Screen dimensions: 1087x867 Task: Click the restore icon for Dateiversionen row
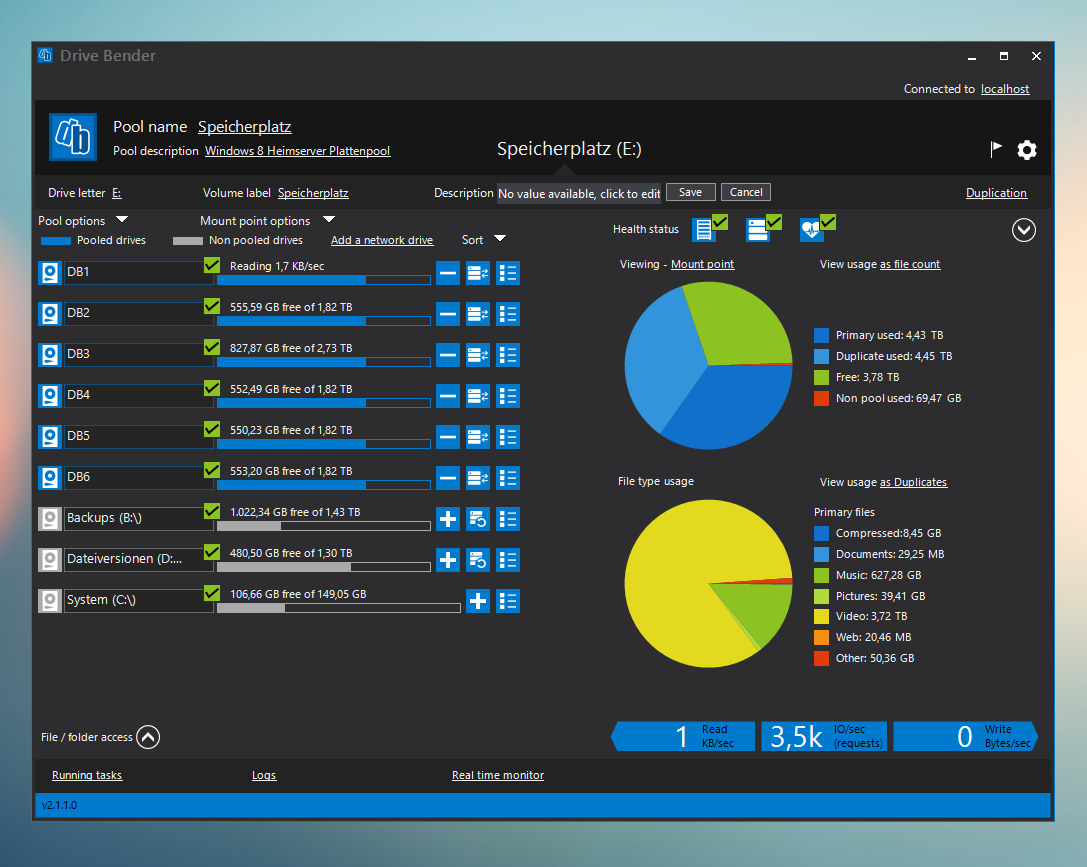478,559
